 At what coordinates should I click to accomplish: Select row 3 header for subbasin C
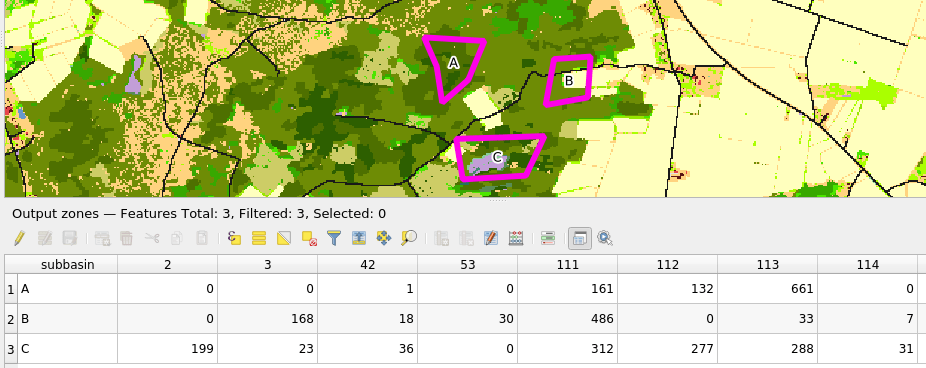[x=11, y=349]
